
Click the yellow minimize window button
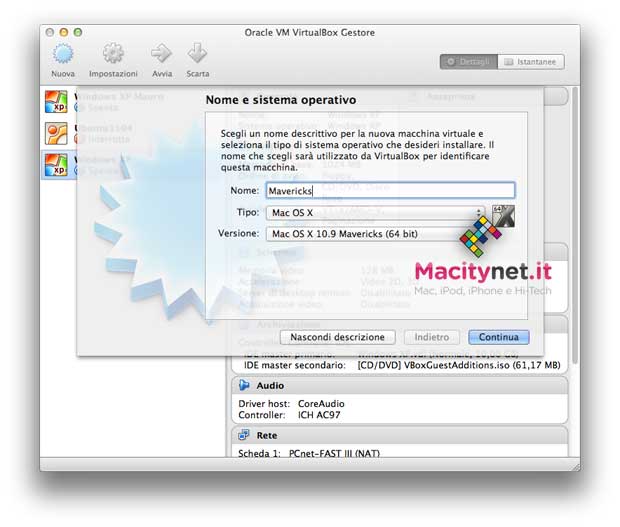pos(64,32)
